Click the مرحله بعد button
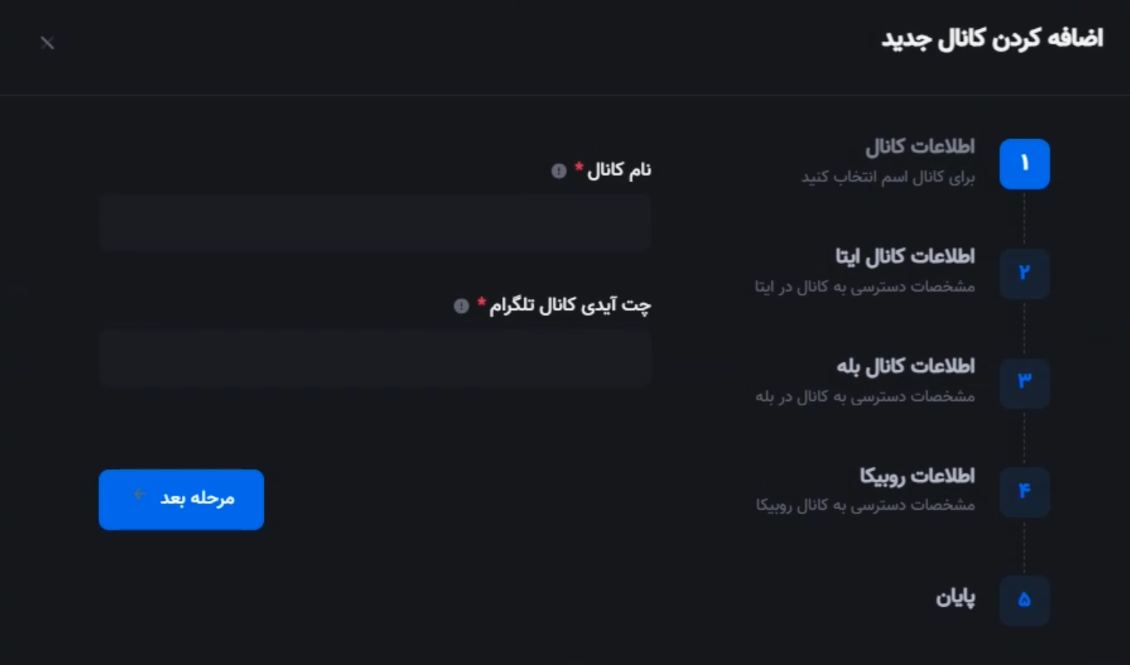The height and width of the screenshot is (665, 1130). coord(181,499)
